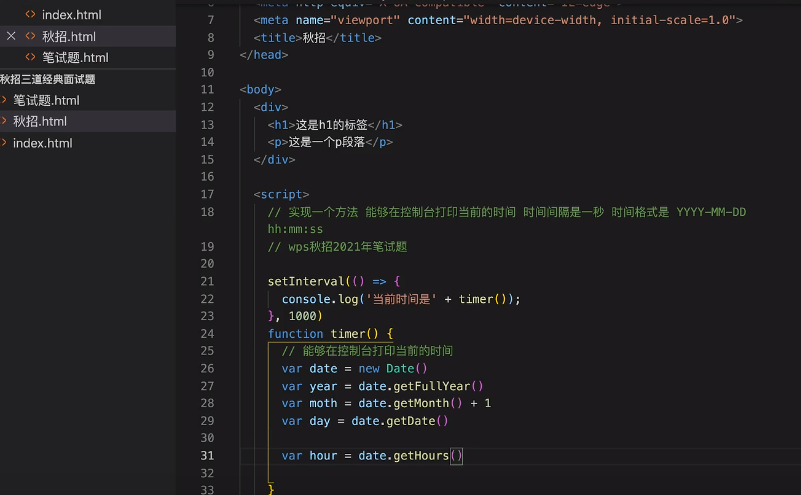Click the moth variable on line 28

(323, 404)
